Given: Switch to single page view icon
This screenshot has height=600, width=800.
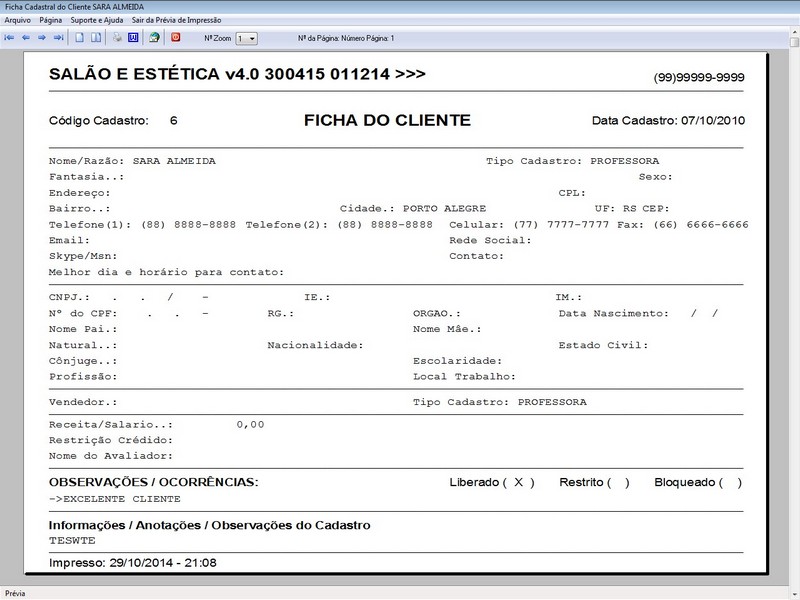Looking at the screenshot, I should tap(81, 38).
